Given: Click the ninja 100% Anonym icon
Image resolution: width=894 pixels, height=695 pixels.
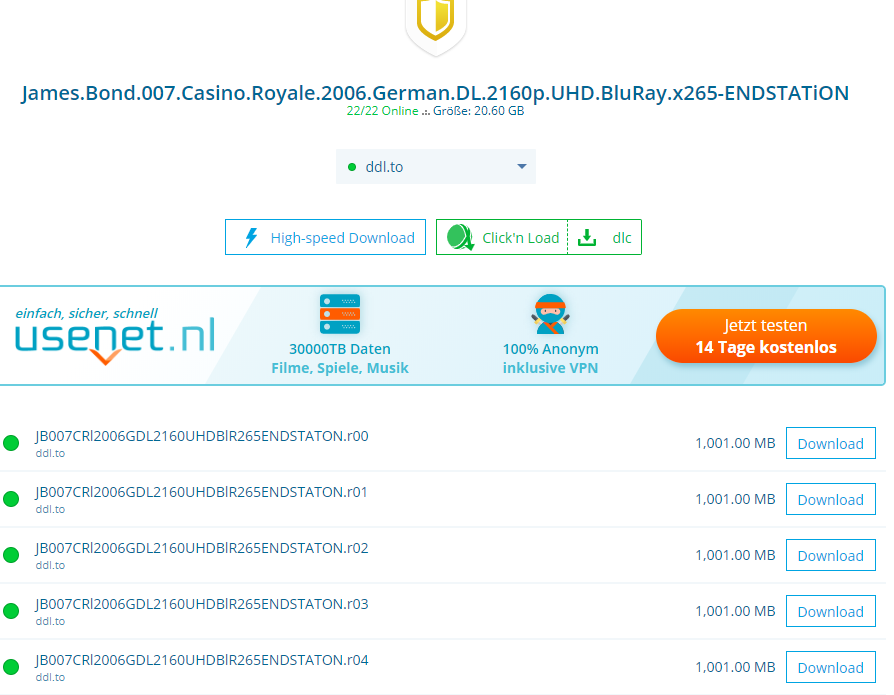Looking at the screenshot, I should click(550, 314).
